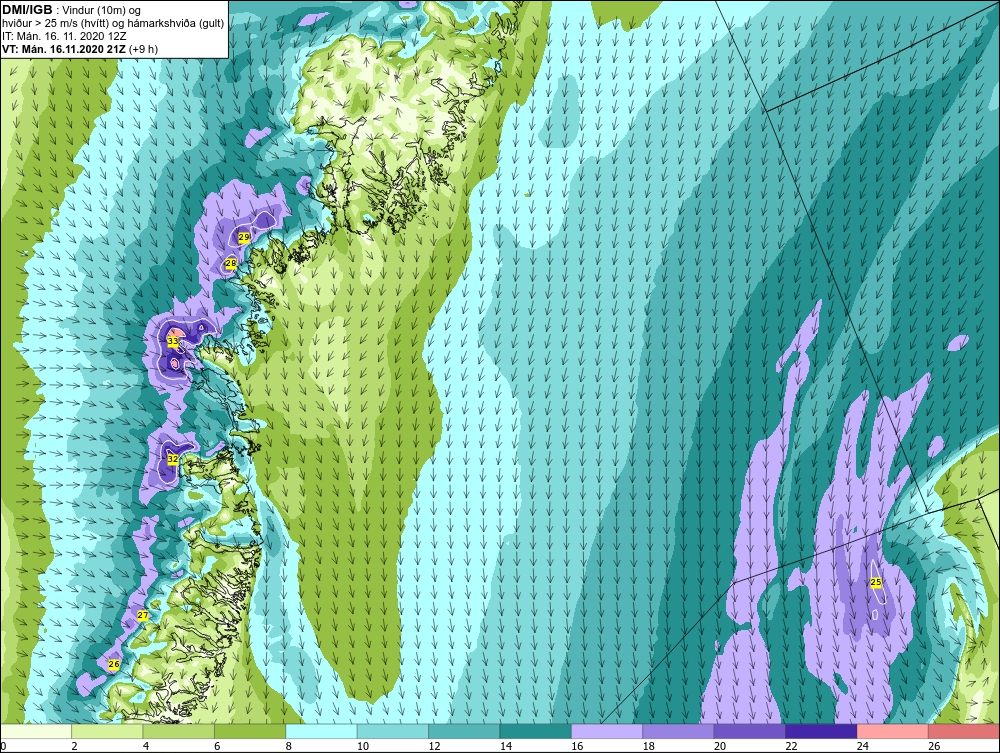Click the legend scale number 4
1000x753 pixels.
(146, 746)
